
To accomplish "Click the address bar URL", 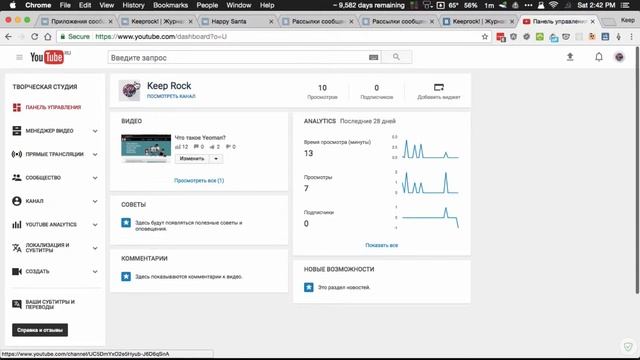I will pos(161,37).
